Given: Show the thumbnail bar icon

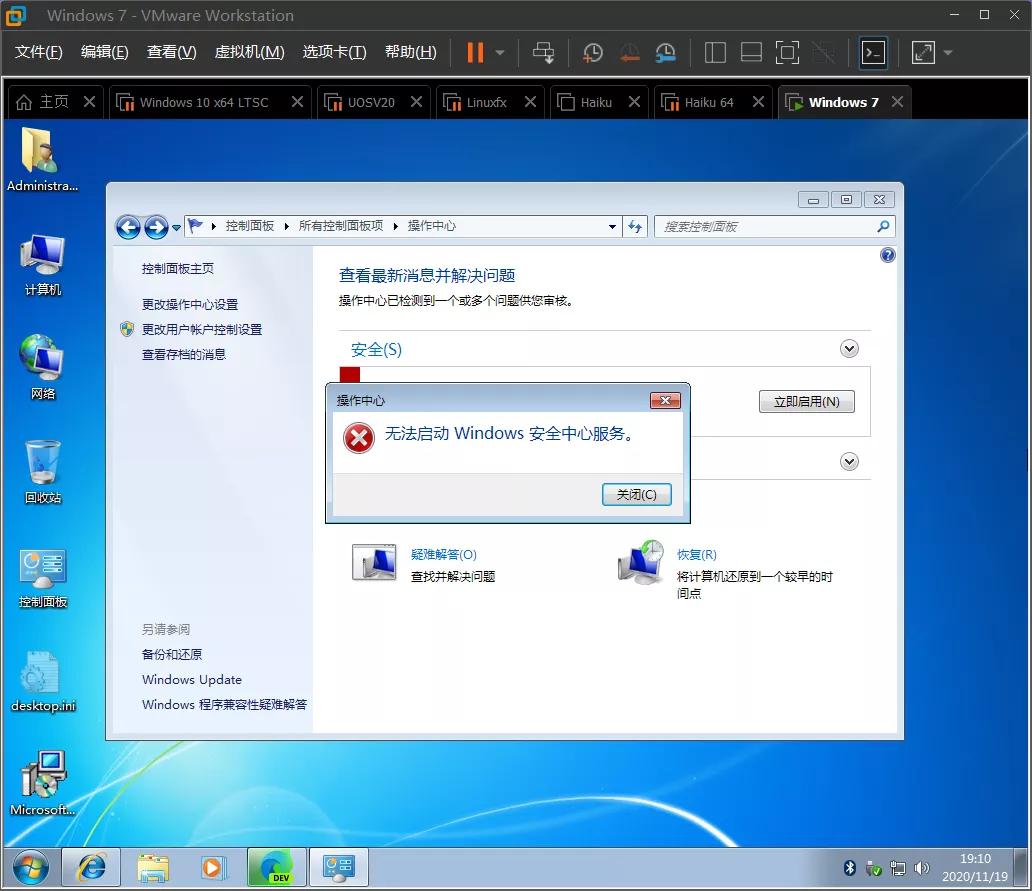Looking at the screenshot, I should [x=751, y=52].
